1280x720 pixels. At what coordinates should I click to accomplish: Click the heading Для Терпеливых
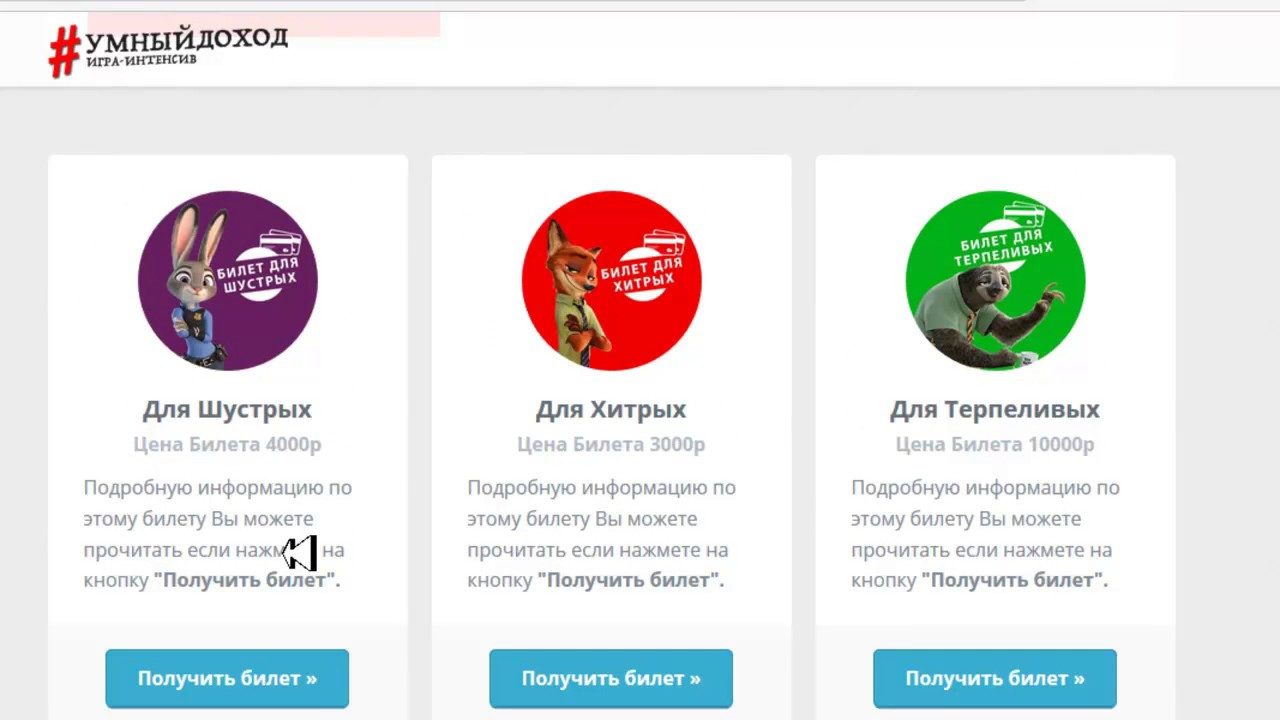pyautogui.click(x=995, y=410)
